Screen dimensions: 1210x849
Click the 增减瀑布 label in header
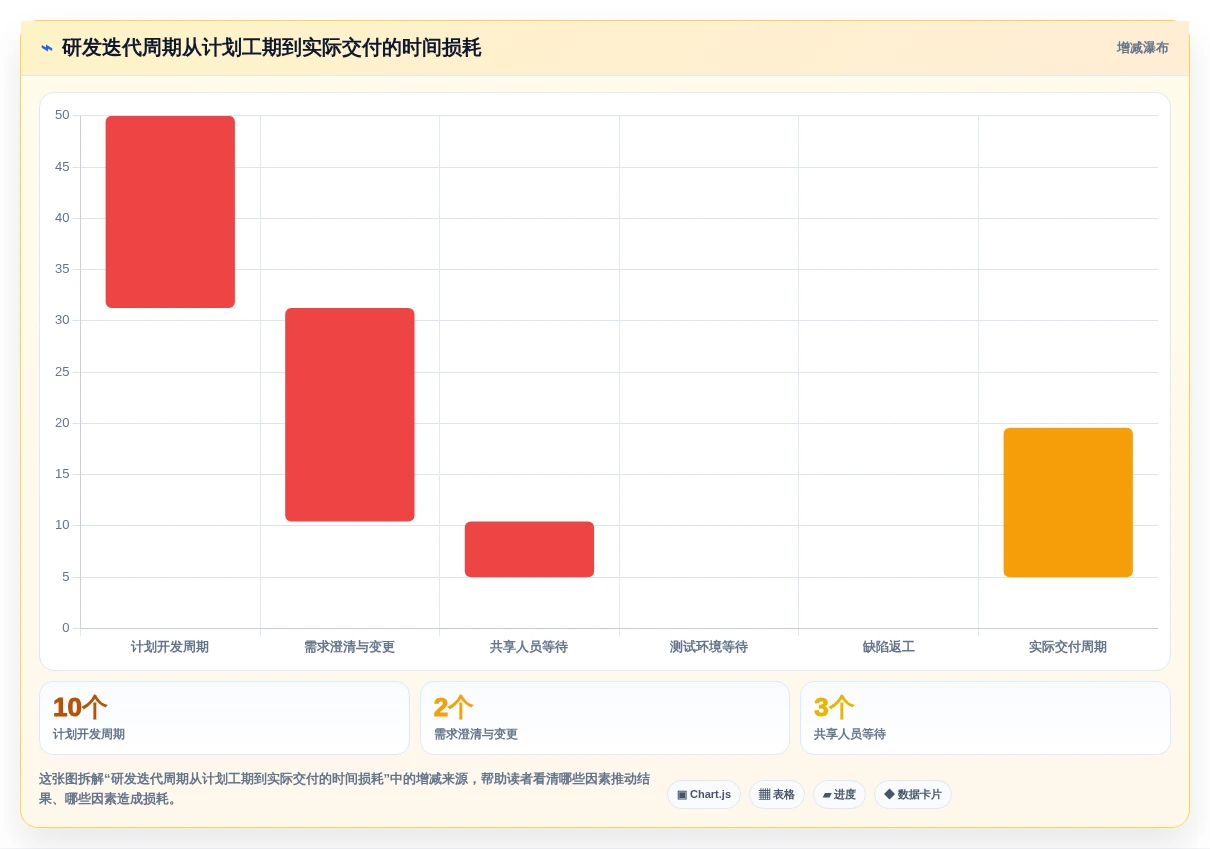click(x=1142, y=48)
